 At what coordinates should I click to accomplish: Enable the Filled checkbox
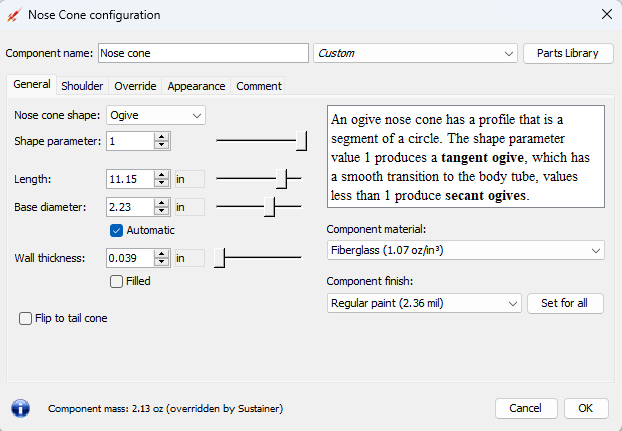pos(116,282)
